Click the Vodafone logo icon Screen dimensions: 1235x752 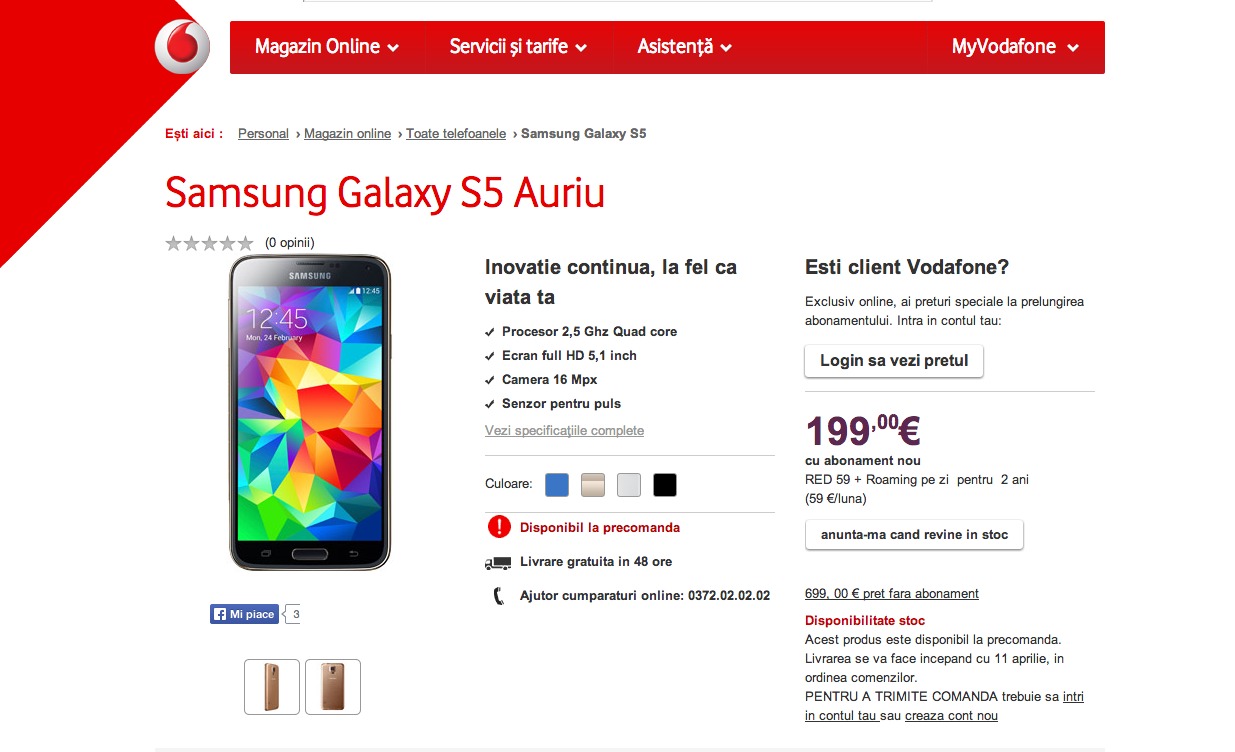point(182,47)
